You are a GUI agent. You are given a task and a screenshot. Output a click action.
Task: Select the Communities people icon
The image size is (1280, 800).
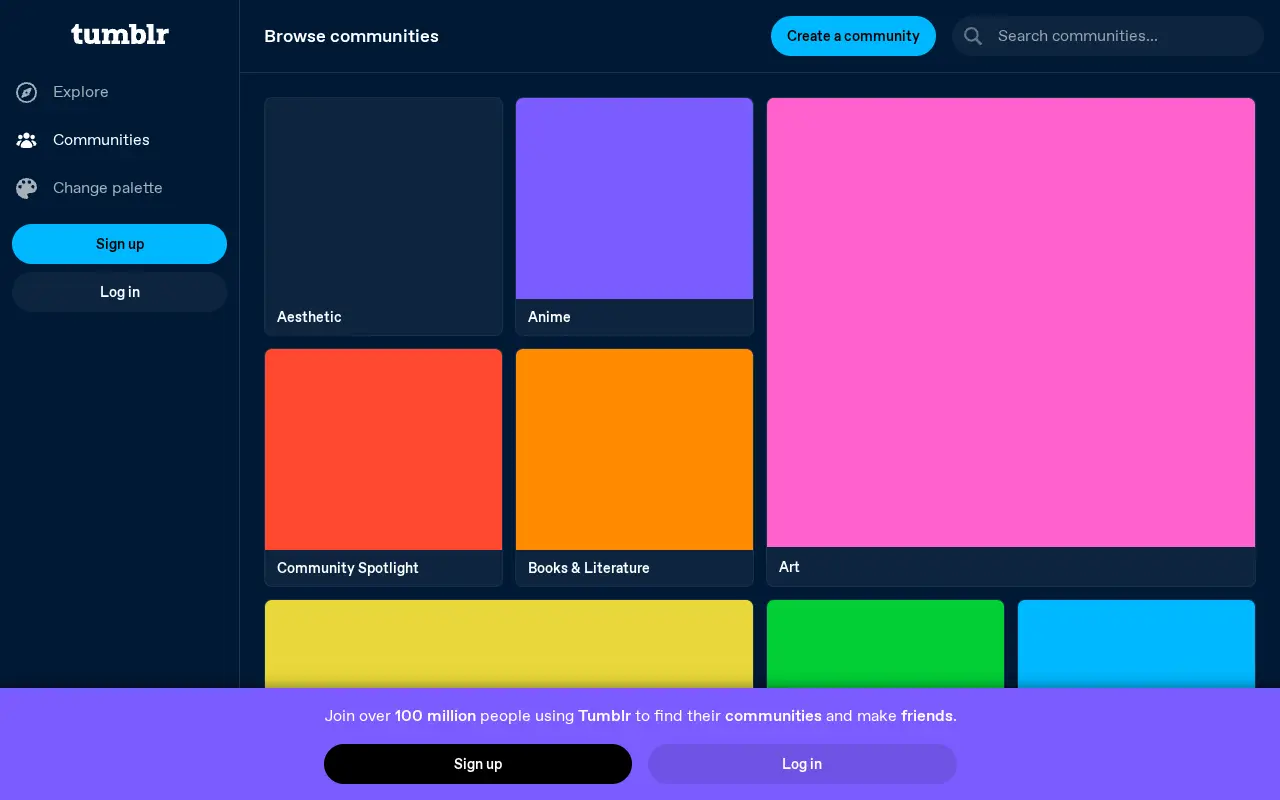pyautogui.click(x=27, y=140)
